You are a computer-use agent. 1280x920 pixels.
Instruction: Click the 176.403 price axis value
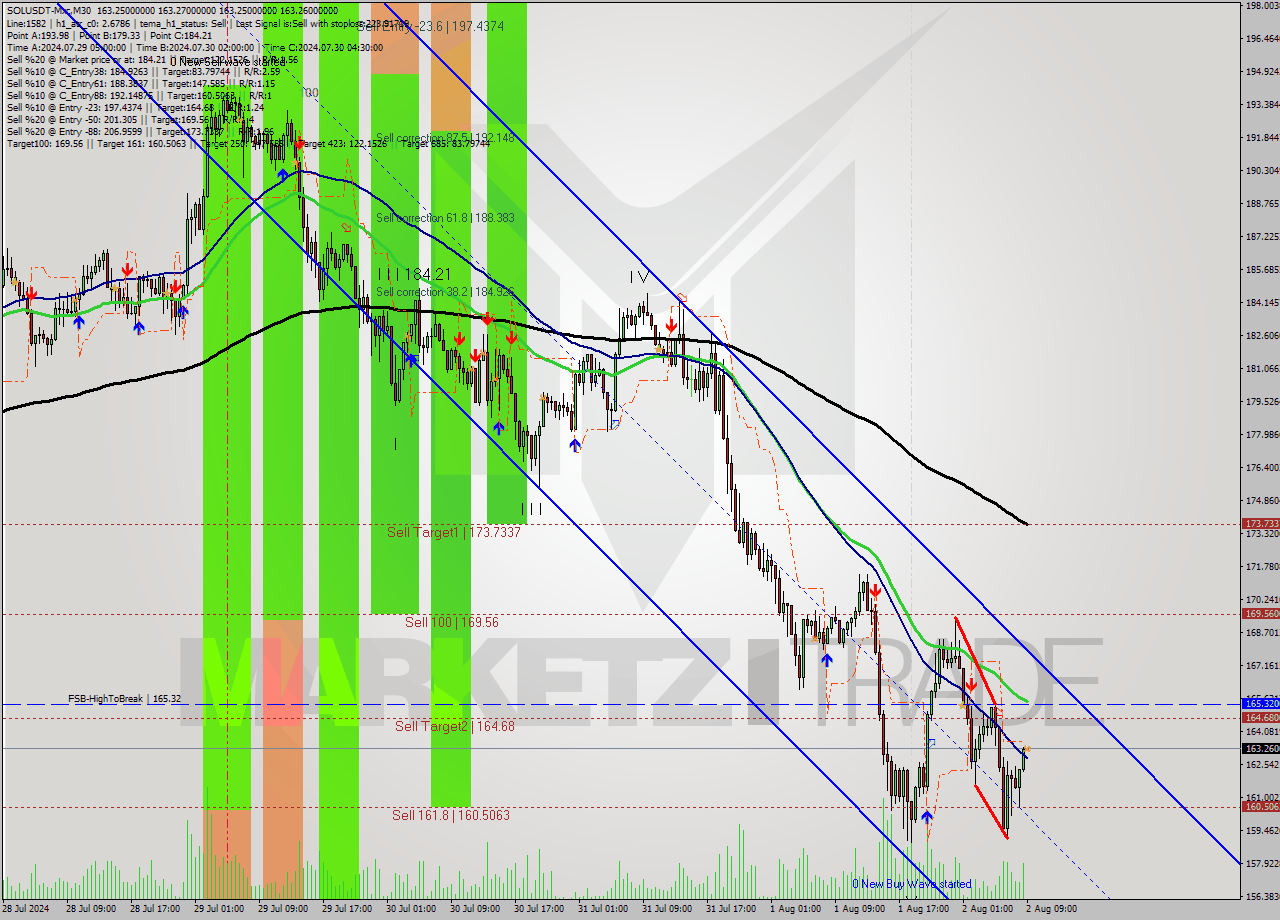[1262, 467]
